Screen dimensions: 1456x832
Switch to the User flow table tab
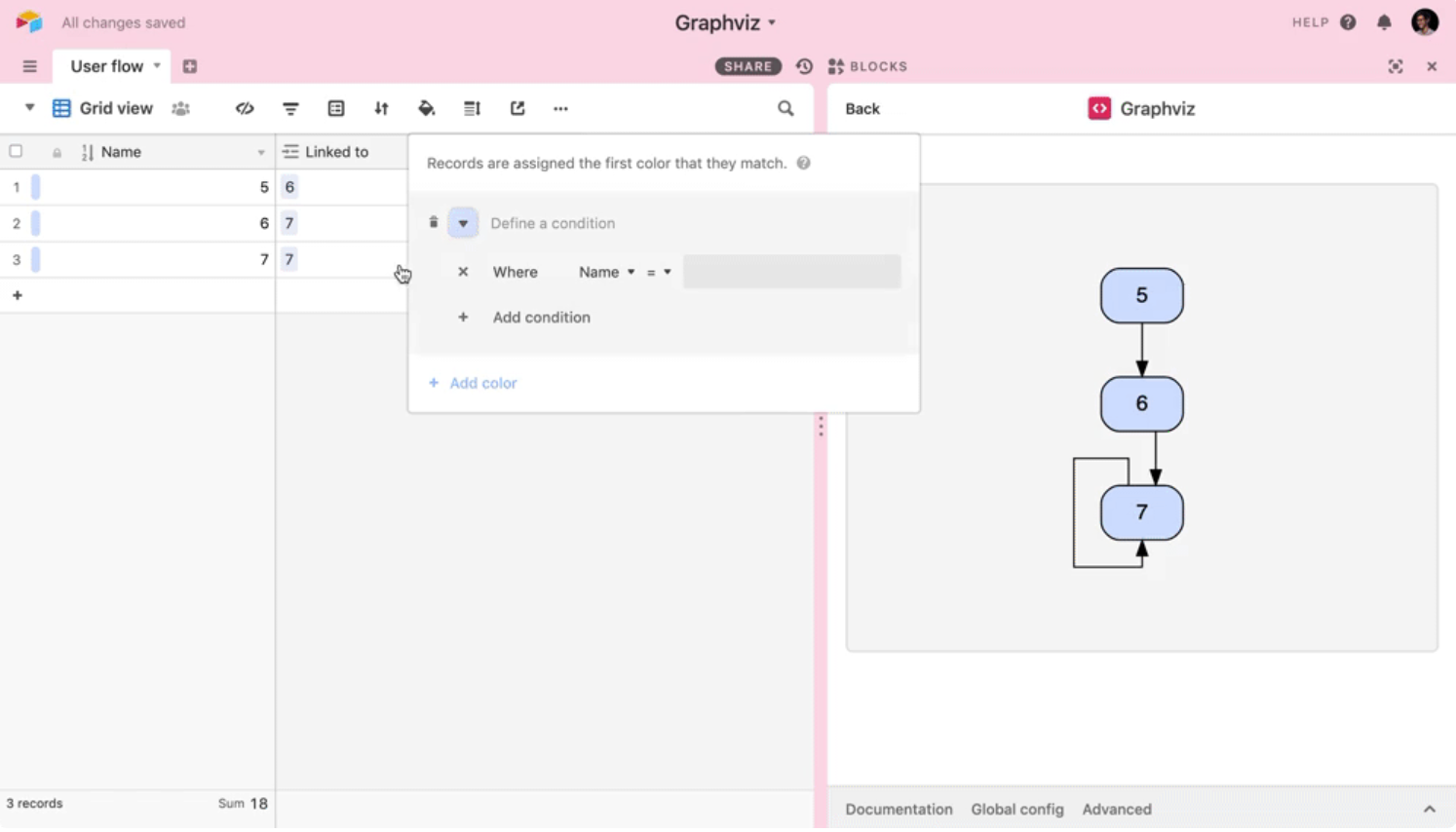coord(107,66)
